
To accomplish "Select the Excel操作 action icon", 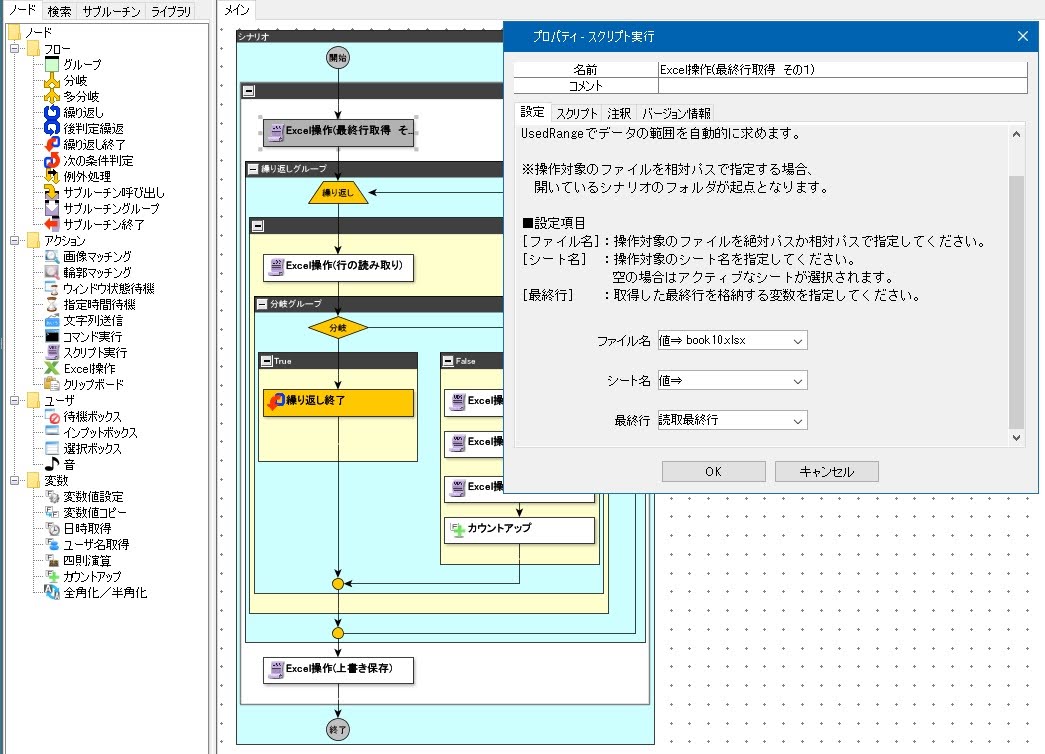I will (52, 369).
